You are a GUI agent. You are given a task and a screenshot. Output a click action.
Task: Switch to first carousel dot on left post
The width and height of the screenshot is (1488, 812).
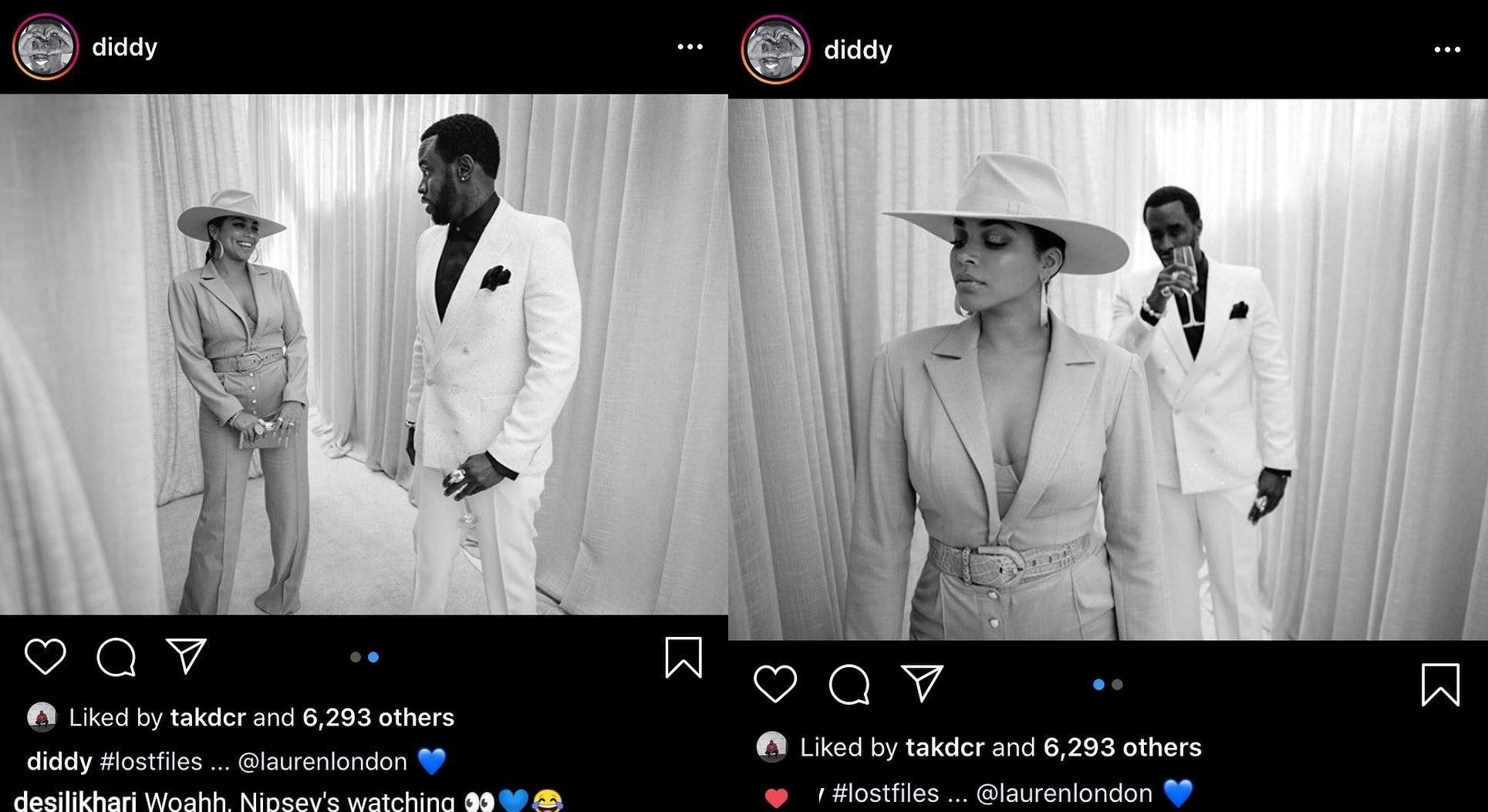pos(356,657)
